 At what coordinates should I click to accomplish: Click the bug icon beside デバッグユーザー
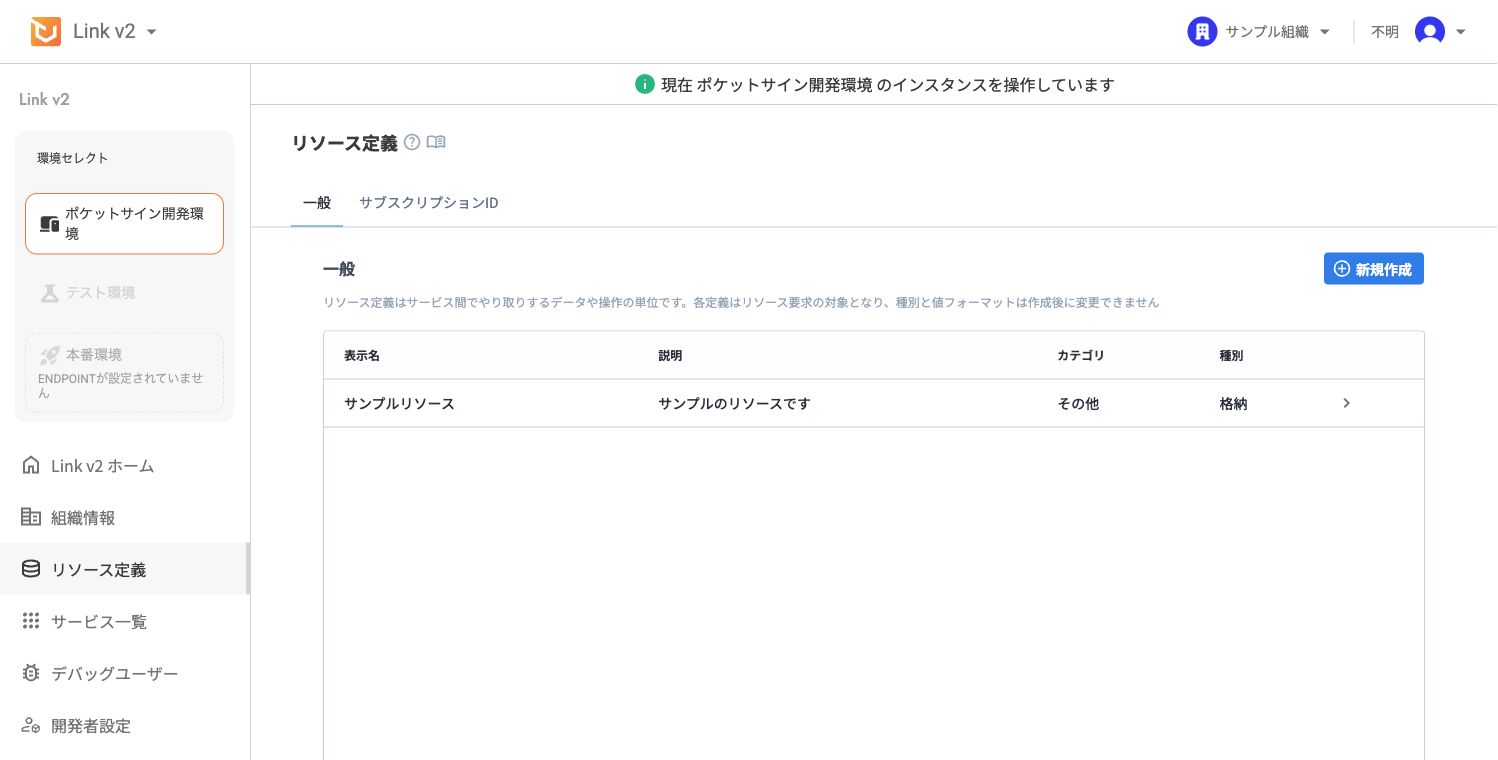[31, 673]
